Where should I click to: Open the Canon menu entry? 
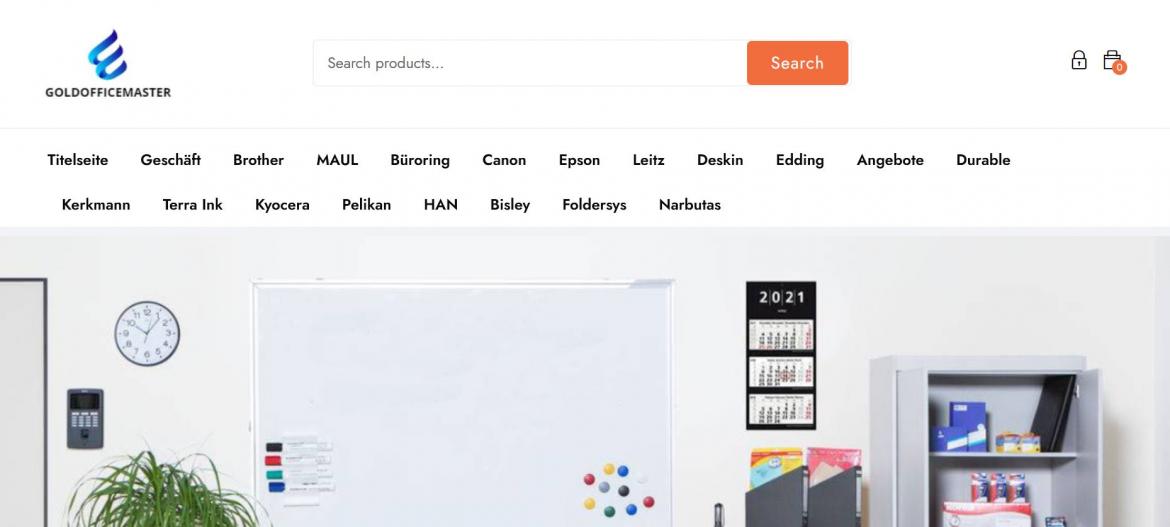(x=504, y=160)
